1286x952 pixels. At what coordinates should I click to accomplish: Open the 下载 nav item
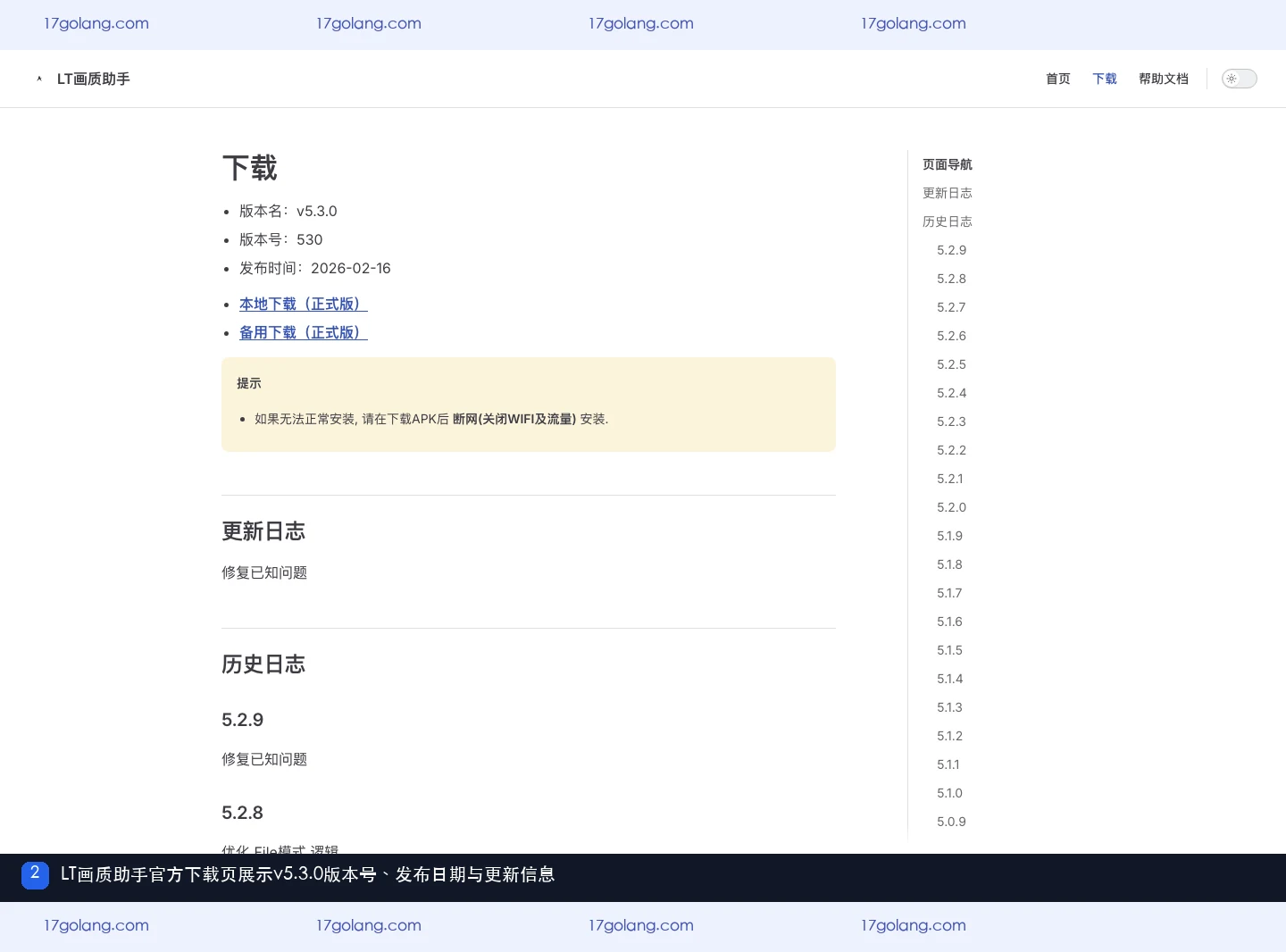[x=1105, y=79]
